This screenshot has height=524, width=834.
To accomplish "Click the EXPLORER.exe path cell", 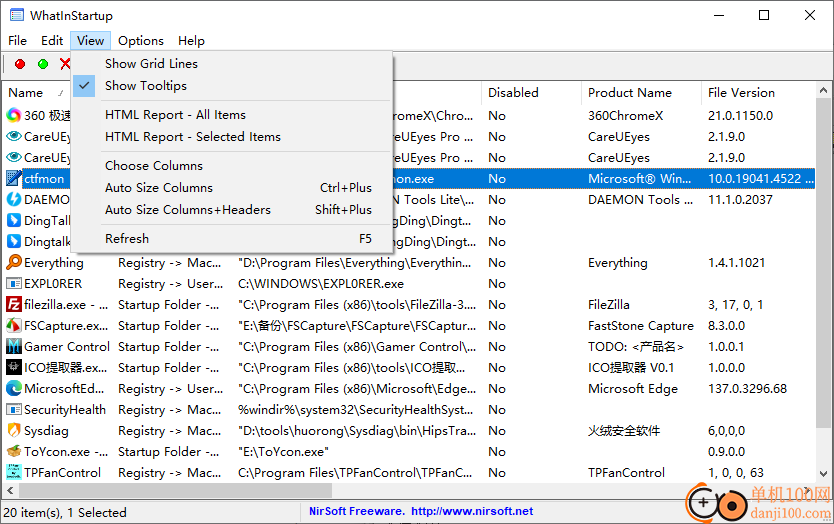I will [321, 284].
